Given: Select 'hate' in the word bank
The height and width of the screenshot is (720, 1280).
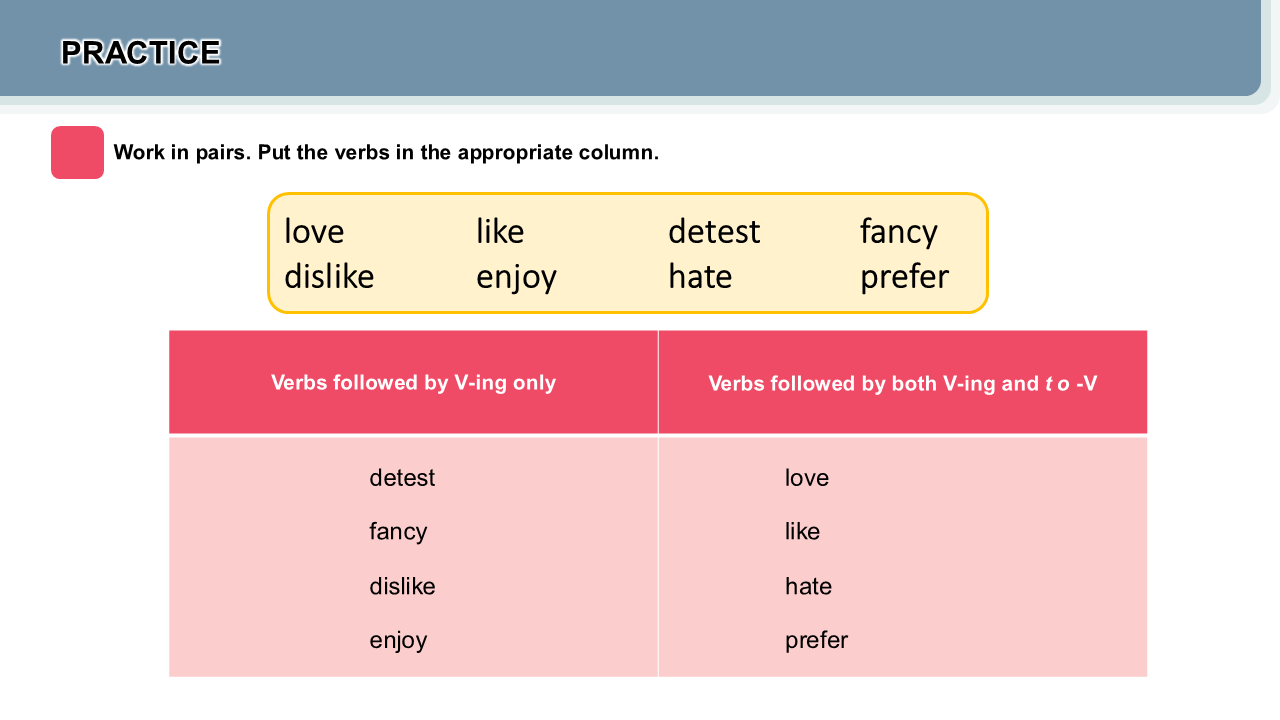Looking at the screenshot, I should (x=700, y=277).
